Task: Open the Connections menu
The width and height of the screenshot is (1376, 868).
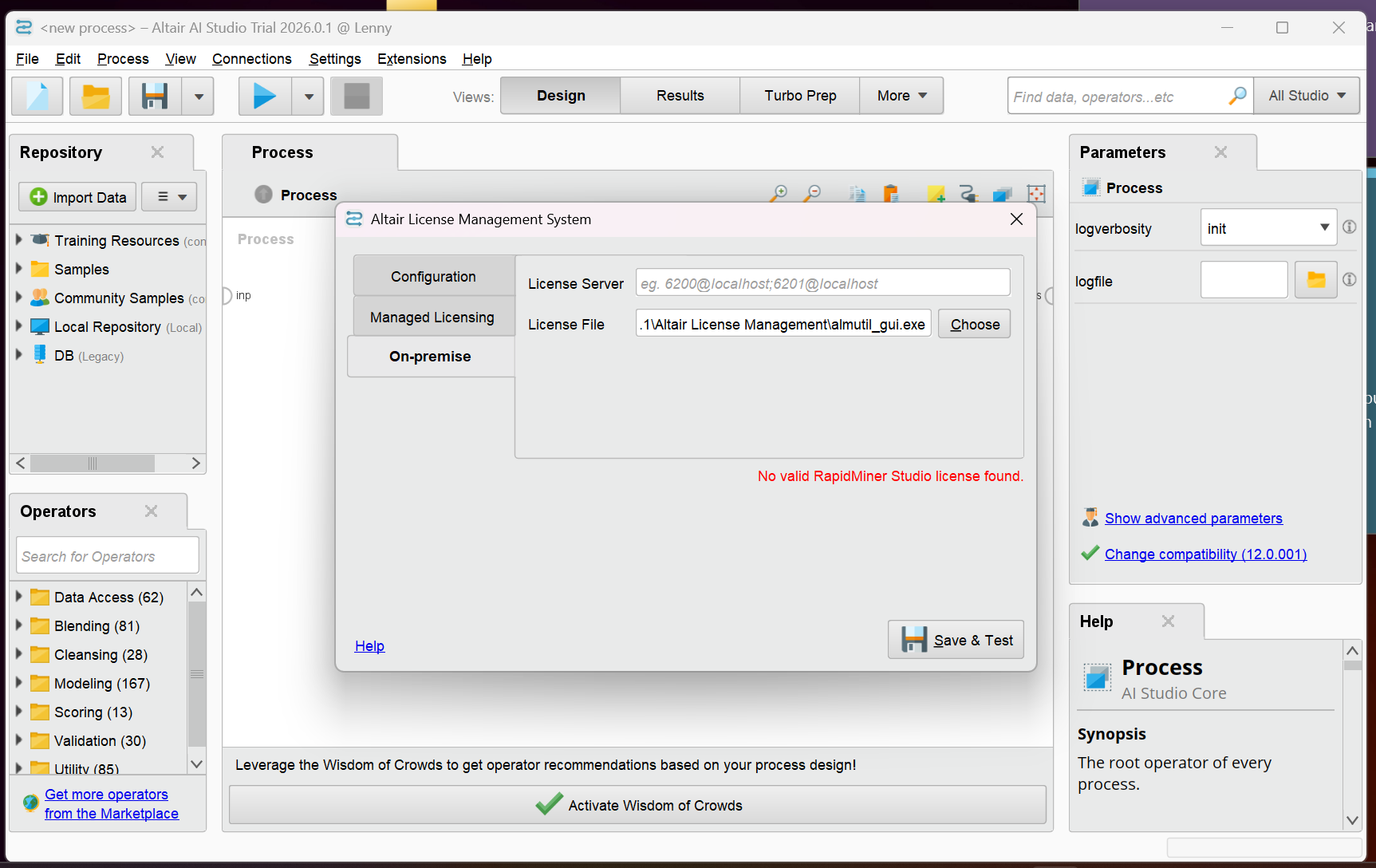Action: click(251, 59)
